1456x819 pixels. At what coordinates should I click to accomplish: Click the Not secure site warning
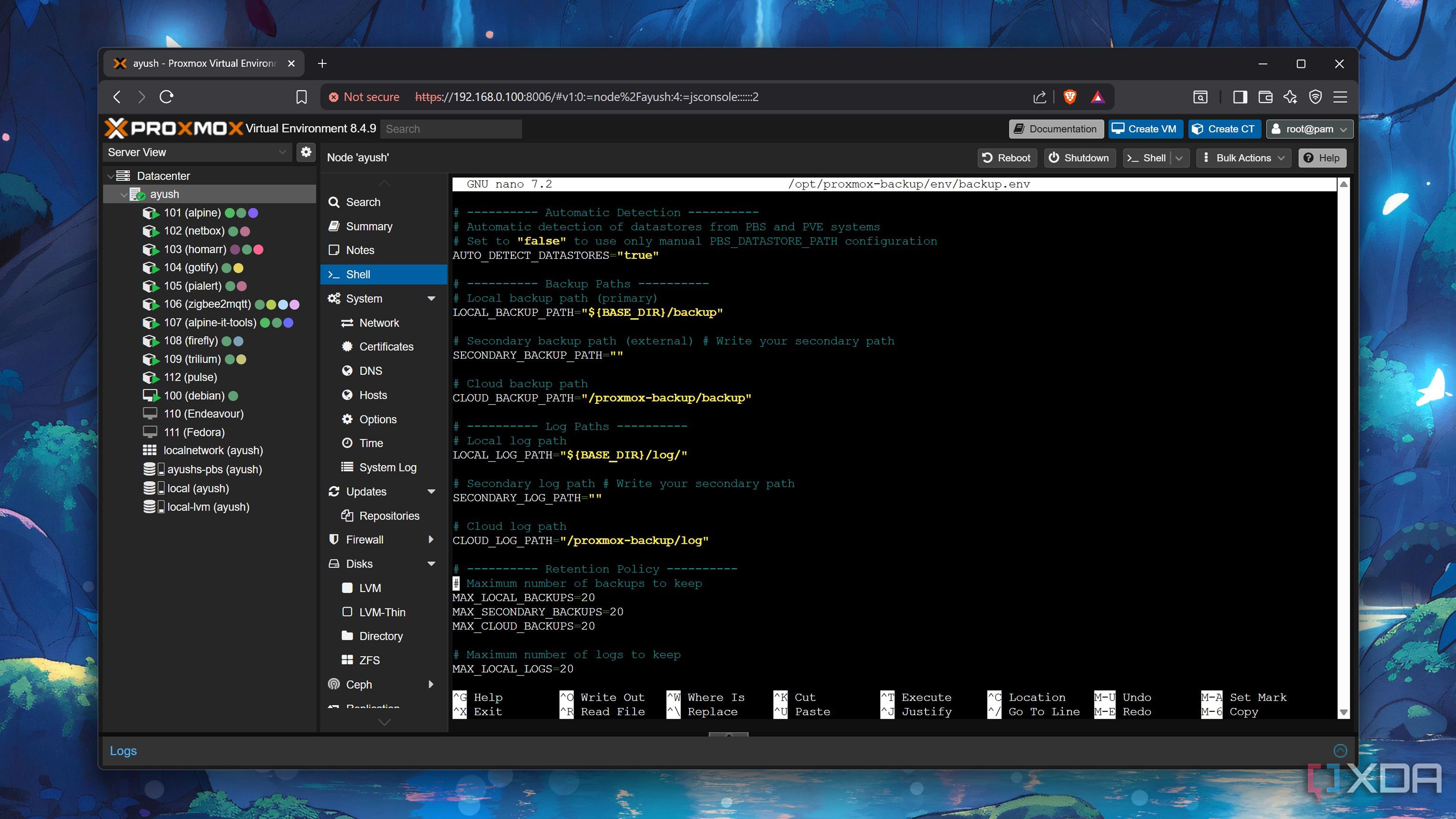coord(364,97)
